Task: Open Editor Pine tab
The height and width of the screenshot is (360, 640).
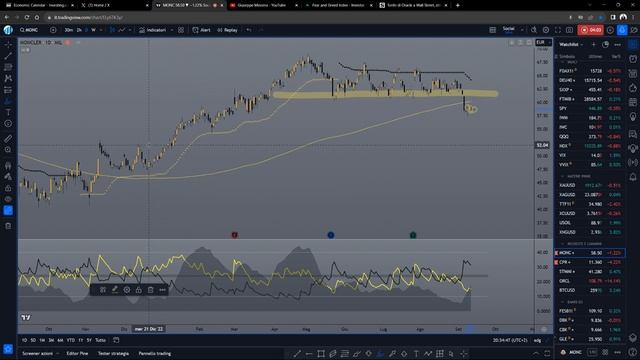Action: click(x=77, y=353)
